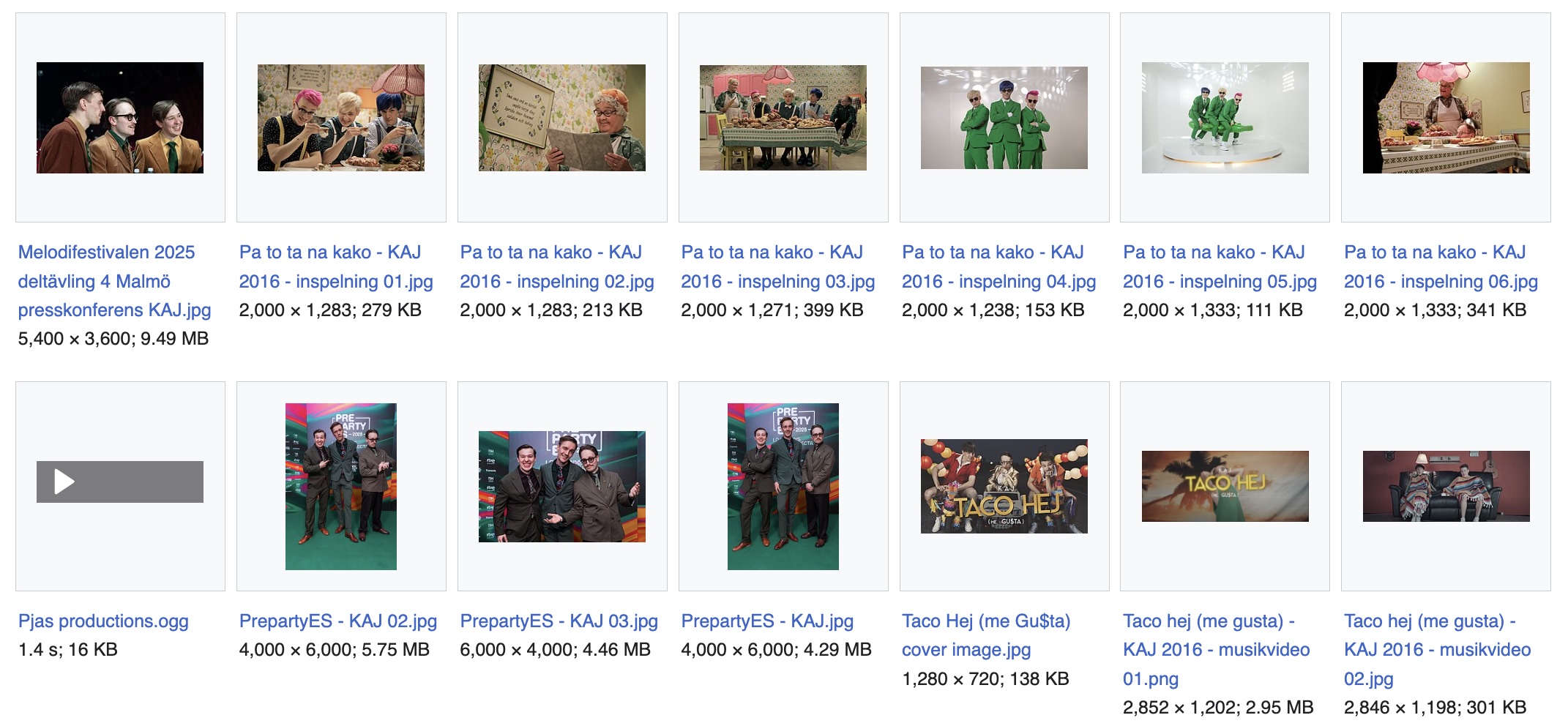The image size is (1568, 726).
Task: Open the inspelning 01 pink-haired thumbnail
Action: click(x=341, y=118)
